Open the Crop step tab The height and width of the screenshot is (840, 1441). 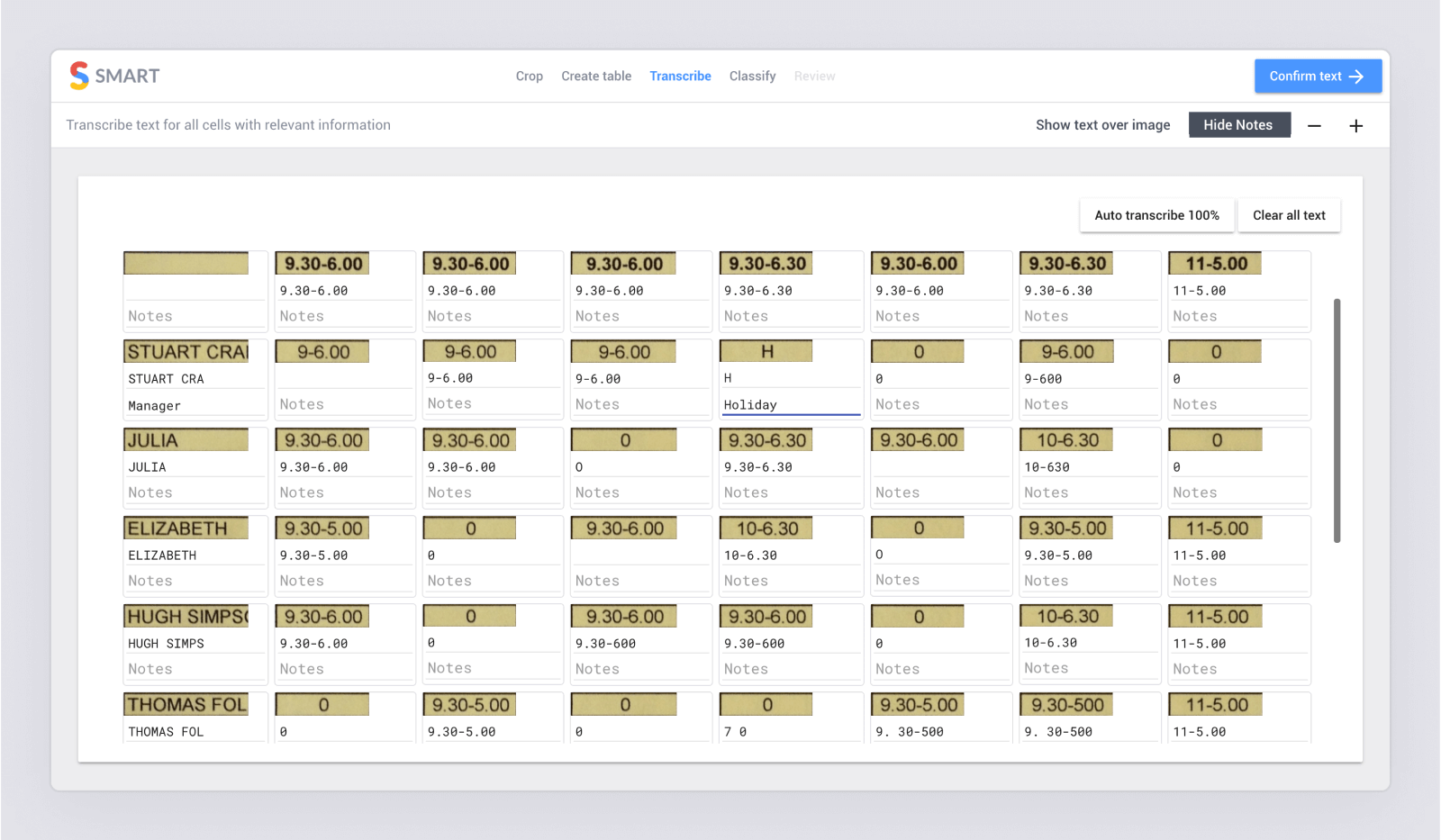click(x=529, y=77)
